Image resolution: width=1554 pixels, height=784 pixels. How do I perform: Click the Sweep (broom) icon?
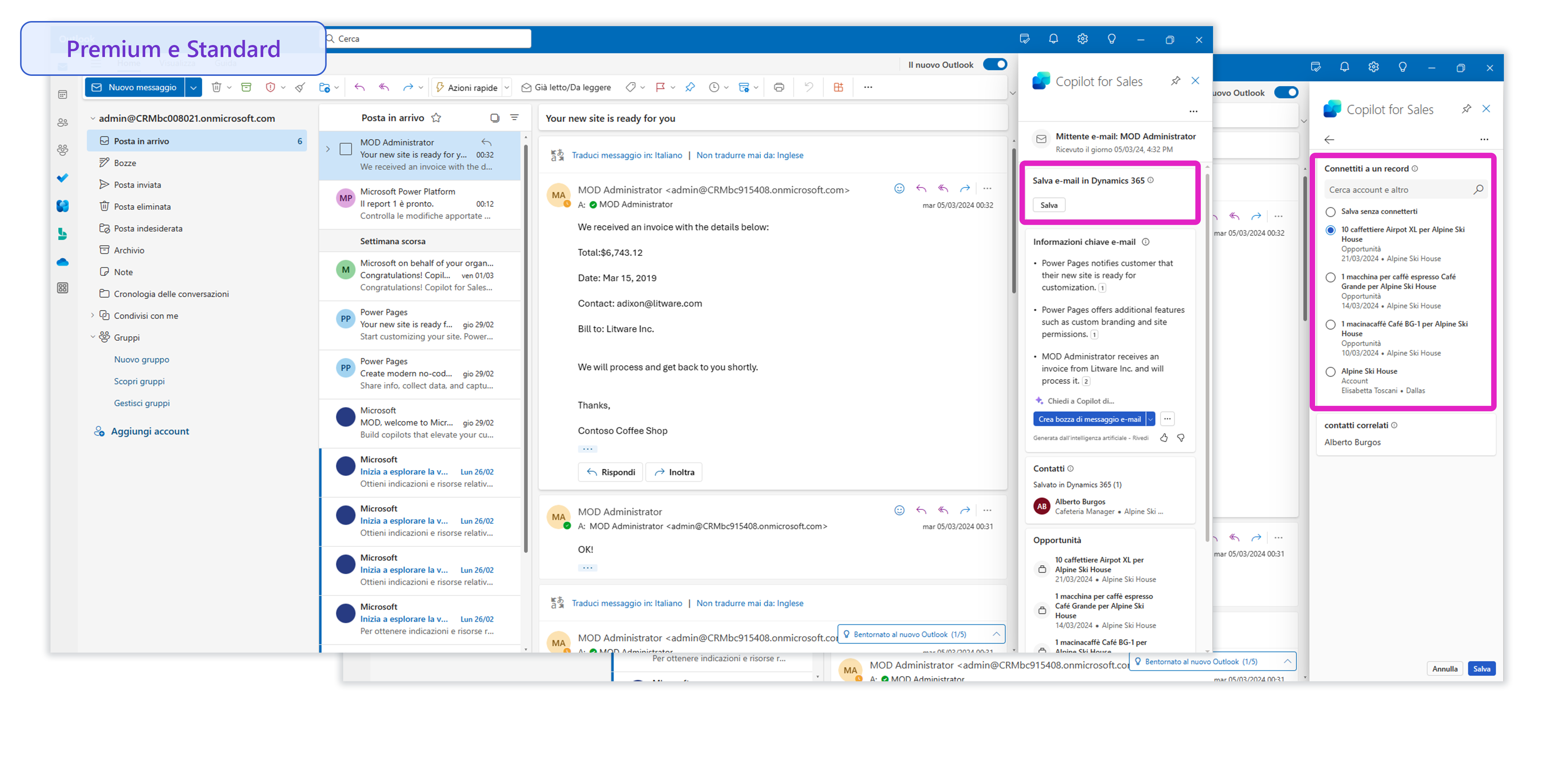(300, 87)
